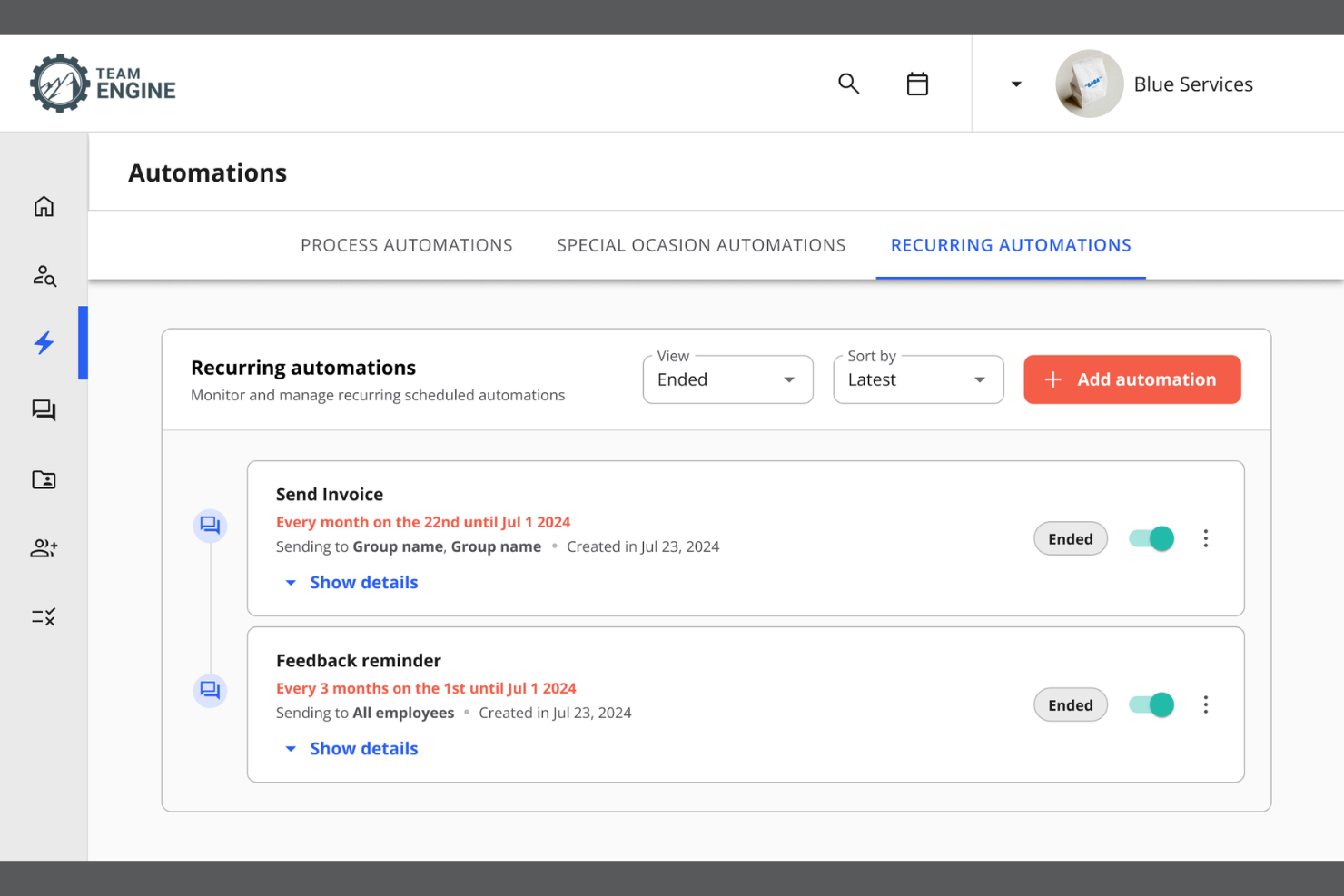
Task: Click 'Sending to Group name, Group name' text
Action: (x=409, y=546)
